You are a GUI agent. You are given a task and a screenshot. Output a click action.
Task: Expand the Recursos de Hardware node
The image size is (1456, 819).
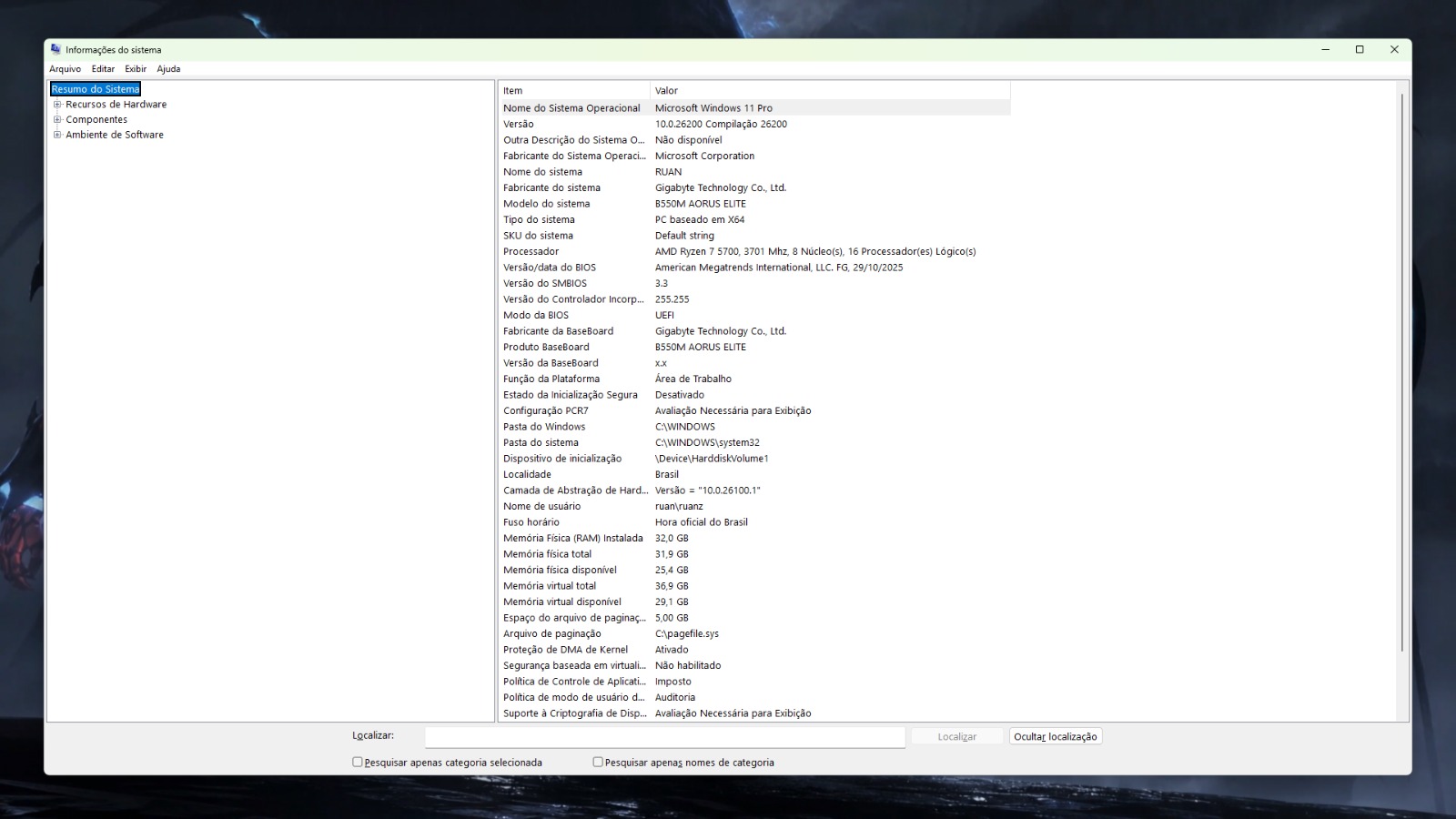tap(57, 105)
